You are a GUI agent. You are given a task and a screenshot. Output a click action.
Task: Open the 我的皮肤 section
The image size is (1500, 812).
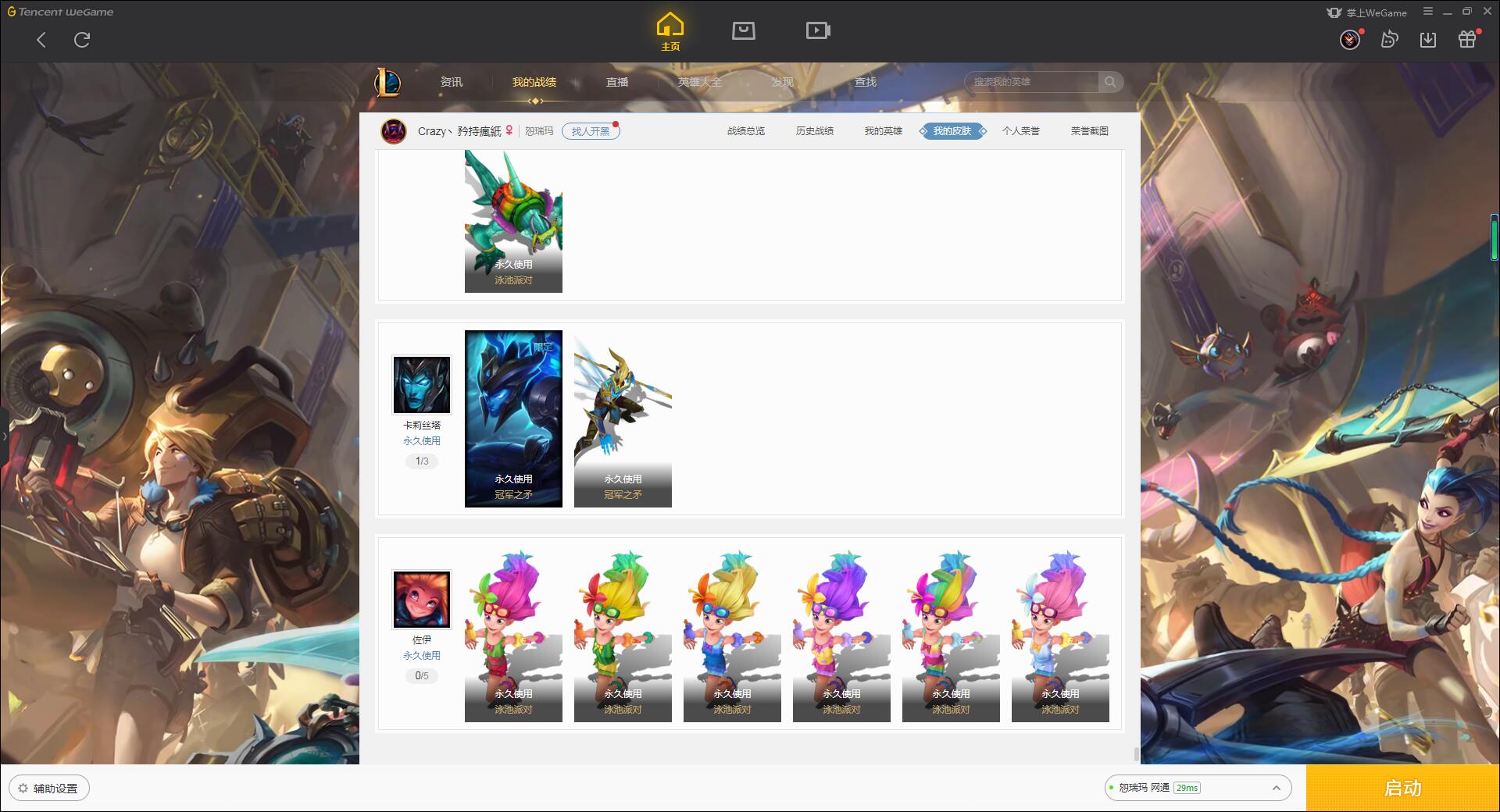(952, 131)
